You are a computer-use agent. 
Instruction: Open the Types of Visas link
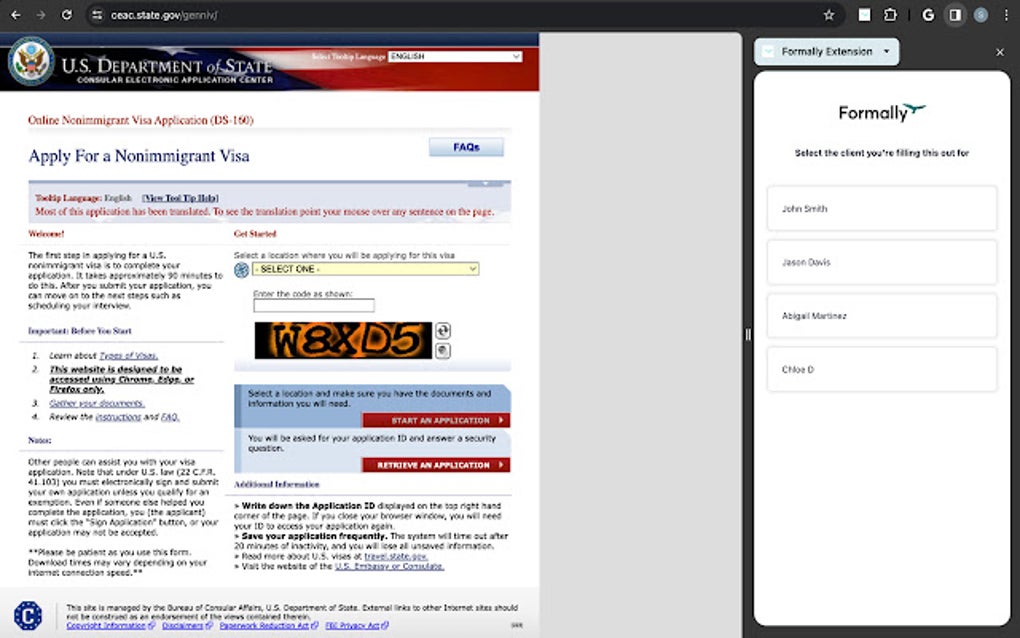coord(128,355)
